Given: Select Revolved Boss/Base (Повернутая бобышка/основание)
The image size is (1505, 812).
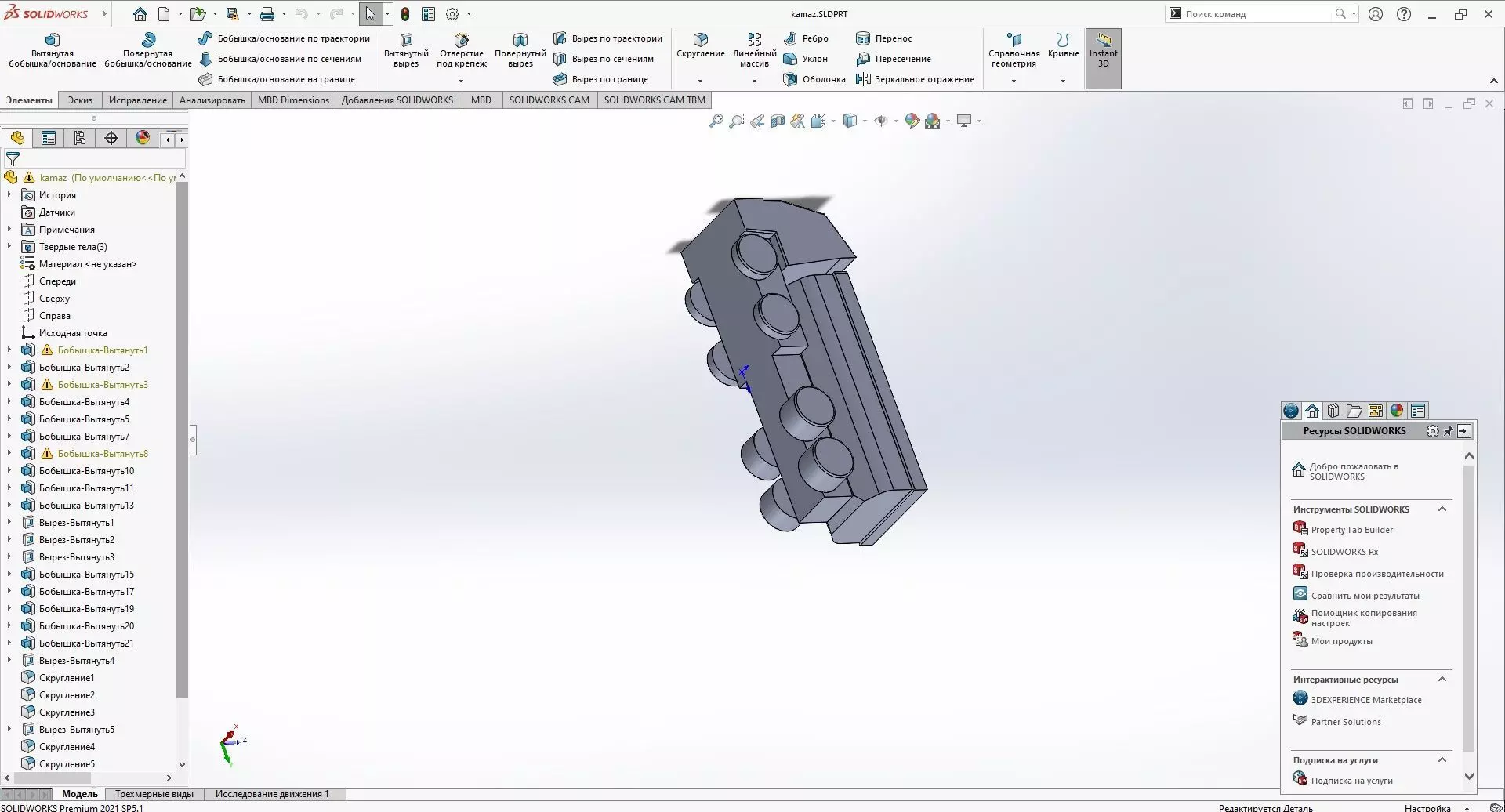Looking at the screenshot, I should point(148,50).
